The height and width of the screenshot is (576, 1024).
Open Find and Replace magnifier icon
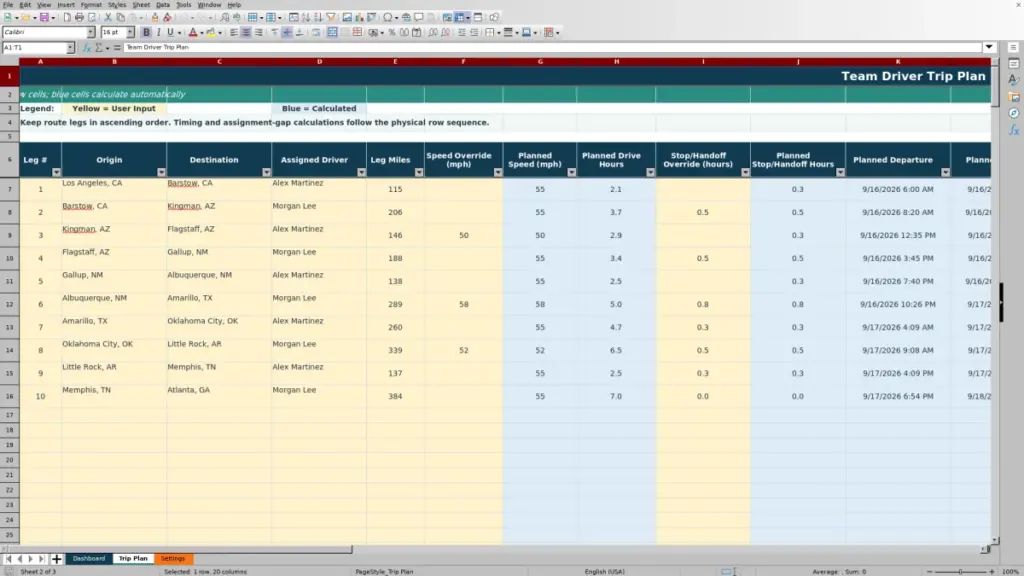225,18
